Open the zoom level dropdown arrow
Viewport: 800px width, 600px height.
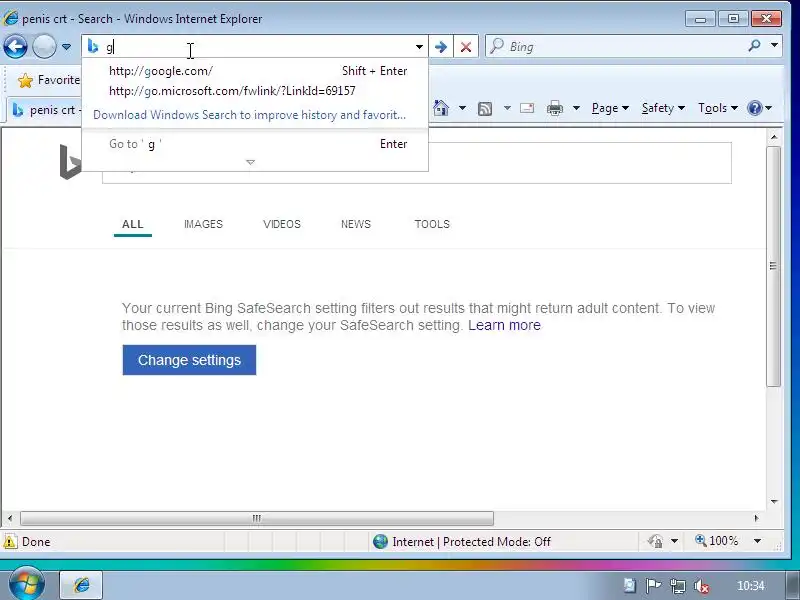[758, 541]
